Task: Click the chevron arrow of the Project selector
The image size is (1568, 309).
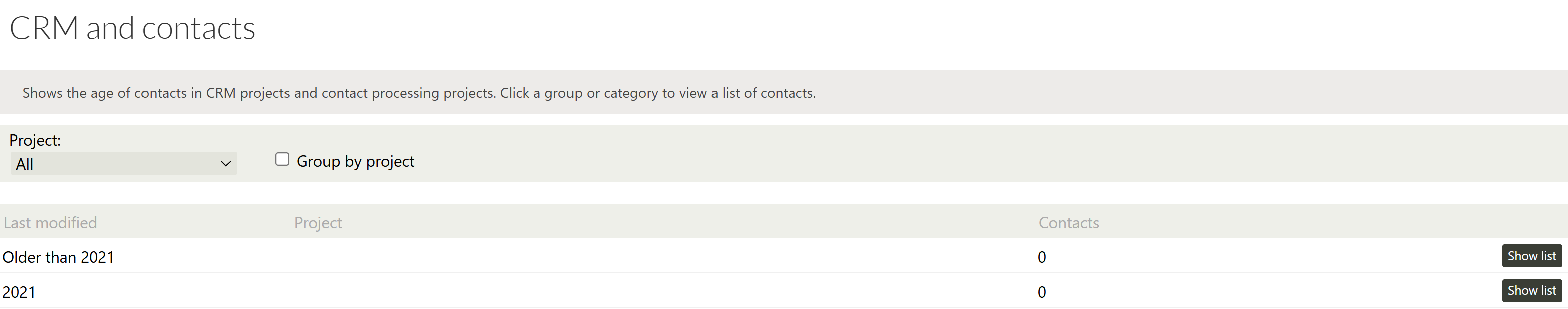Action: (x=226, y=164)
